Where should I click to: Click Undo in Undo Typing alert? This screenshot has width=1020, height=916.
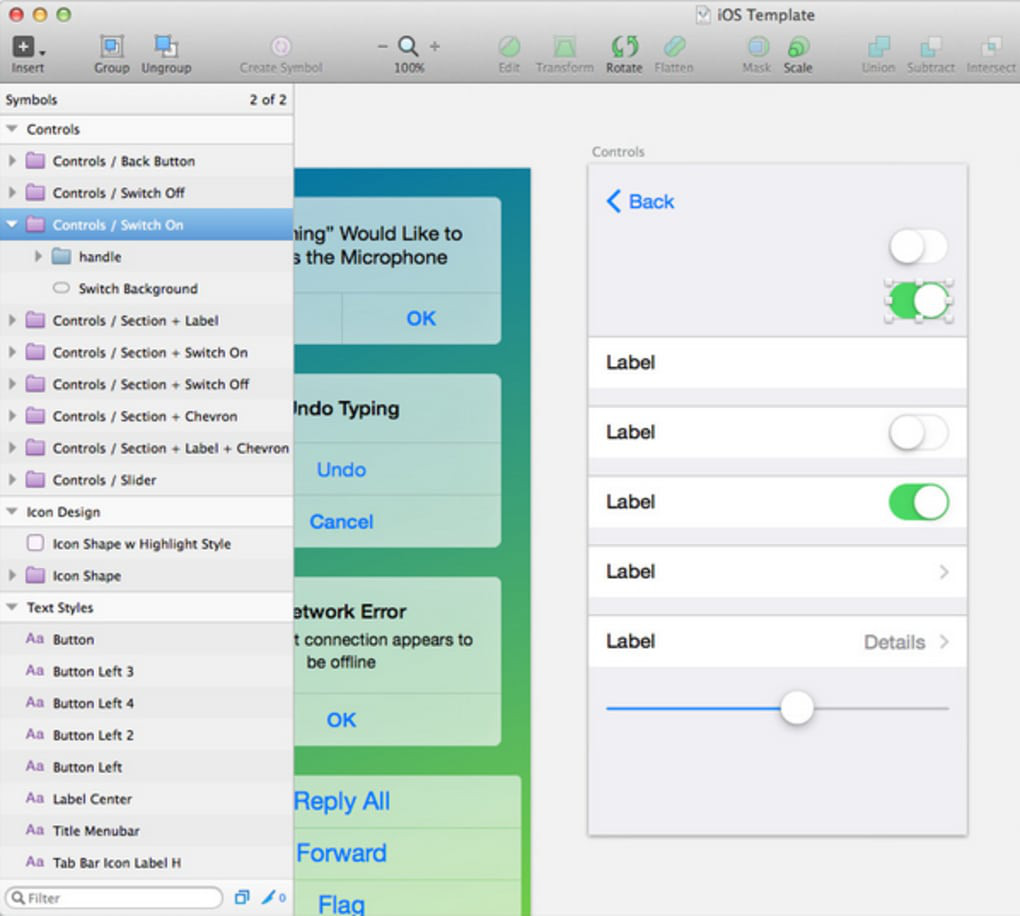pos(342,470)
